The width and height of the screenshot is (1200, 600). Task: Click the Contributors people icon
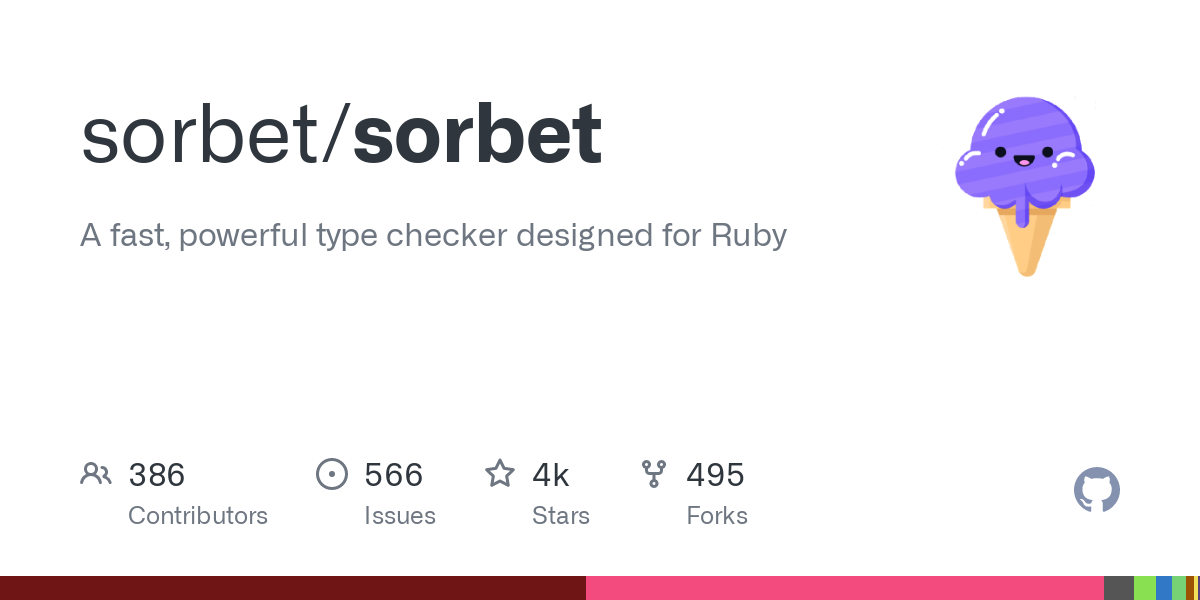click(x=96, y=473)
